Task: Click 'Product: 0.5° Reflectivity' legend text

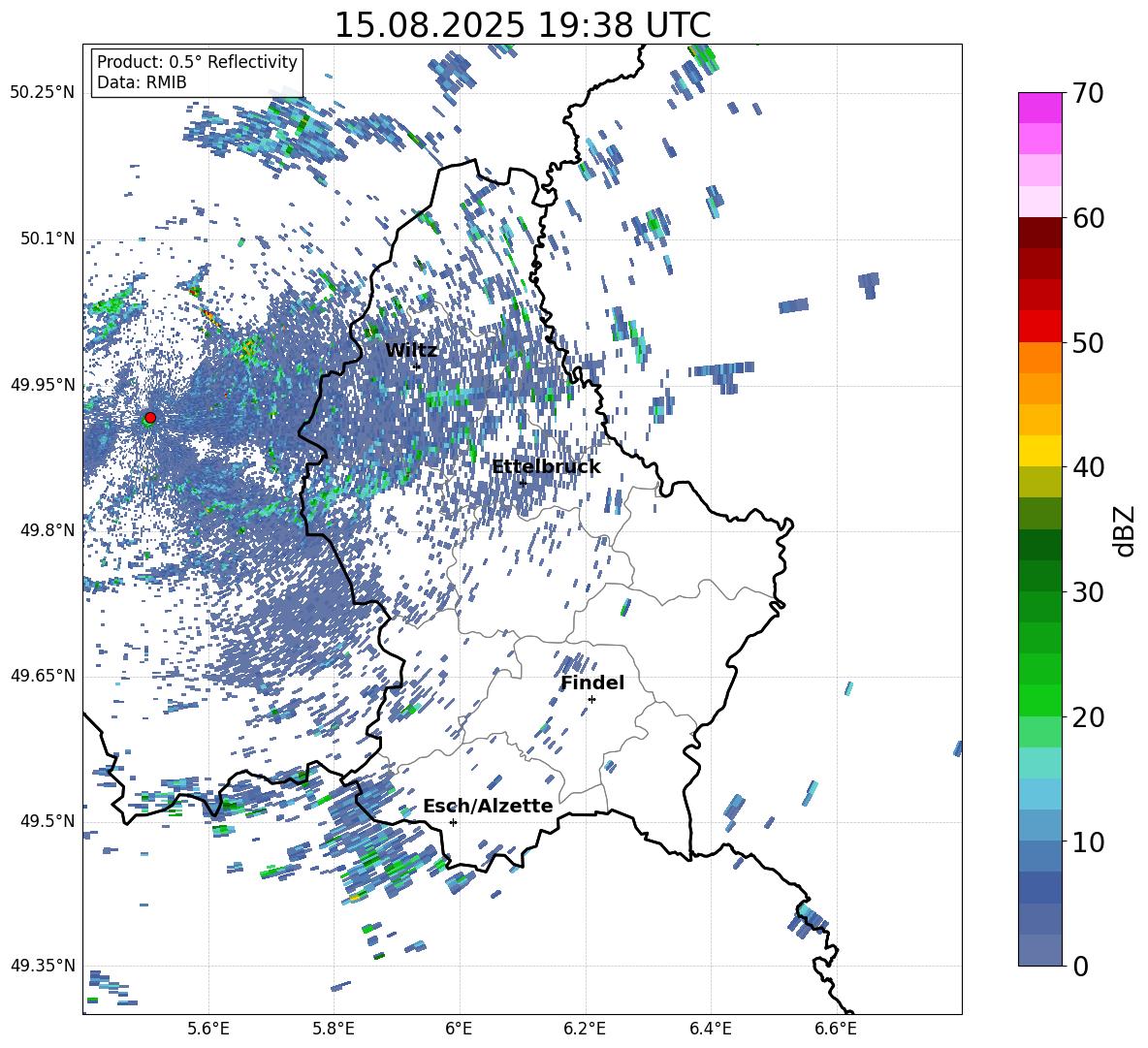Action: point(197,61)
